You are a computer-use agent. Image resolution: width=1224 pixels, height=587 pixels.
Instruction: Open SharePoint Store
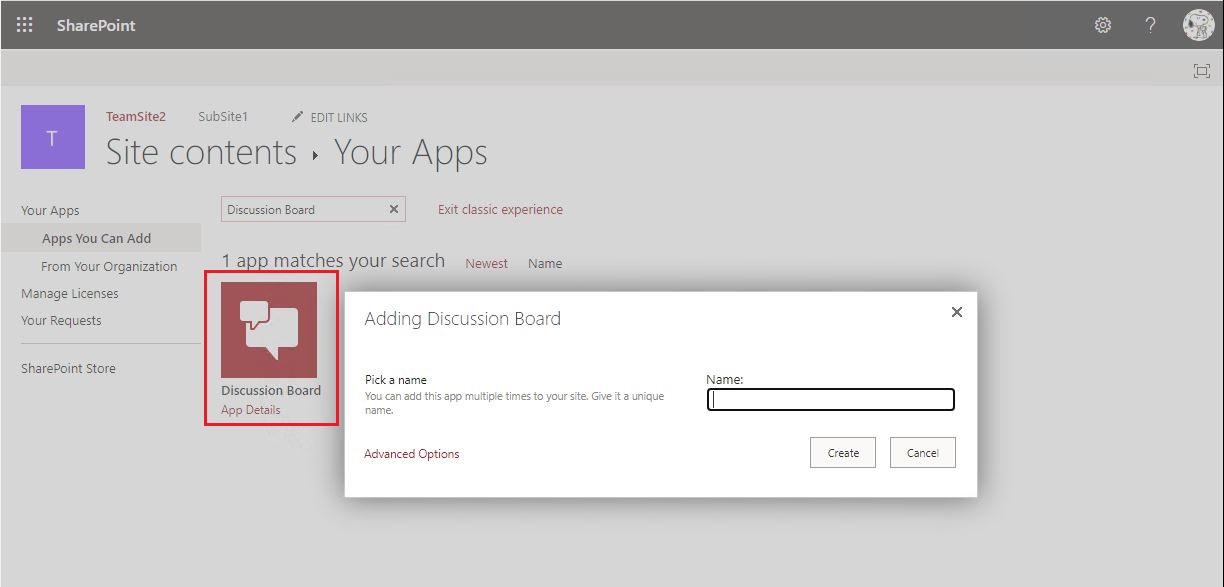pyautogui.click(x=68, y=368)
